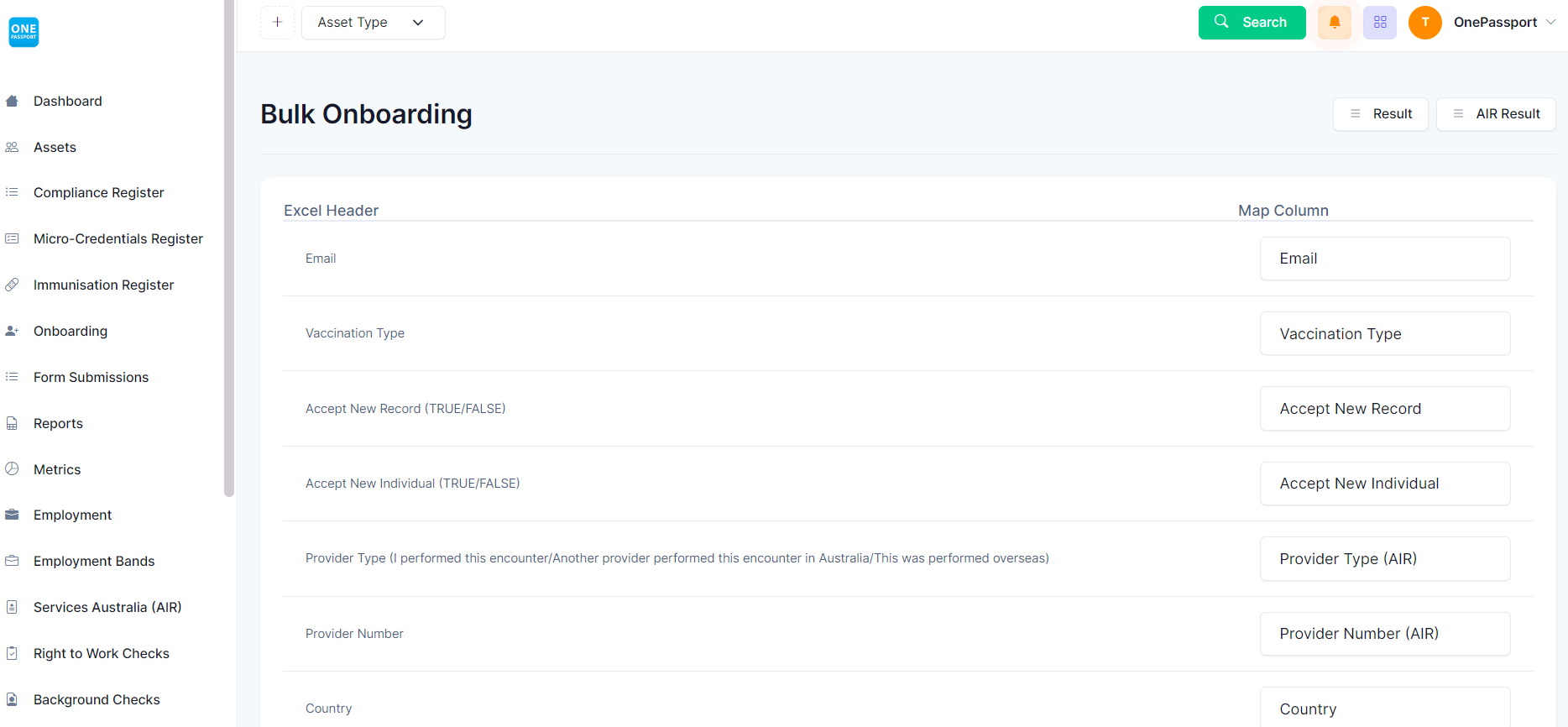Click 'Accept New Individual (TRUE/FALSE)' header text
Image resolution: width=1568 pixels, height=727 pixels.
tap(412, 484)
